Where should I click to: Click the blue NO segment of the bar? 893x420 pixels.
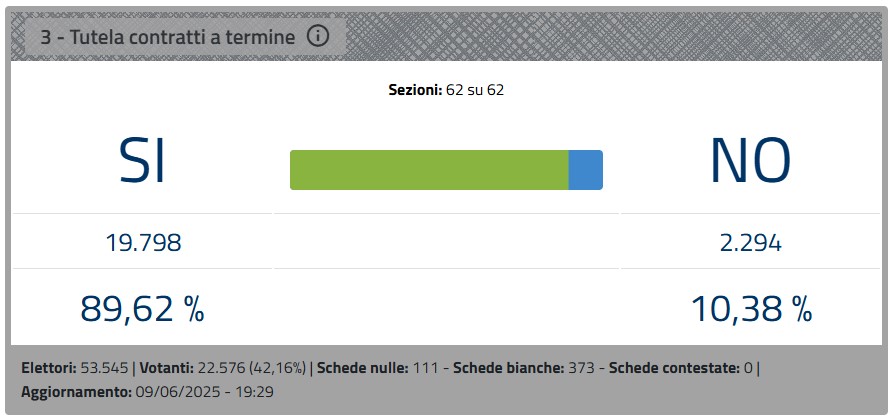(585, 170)
